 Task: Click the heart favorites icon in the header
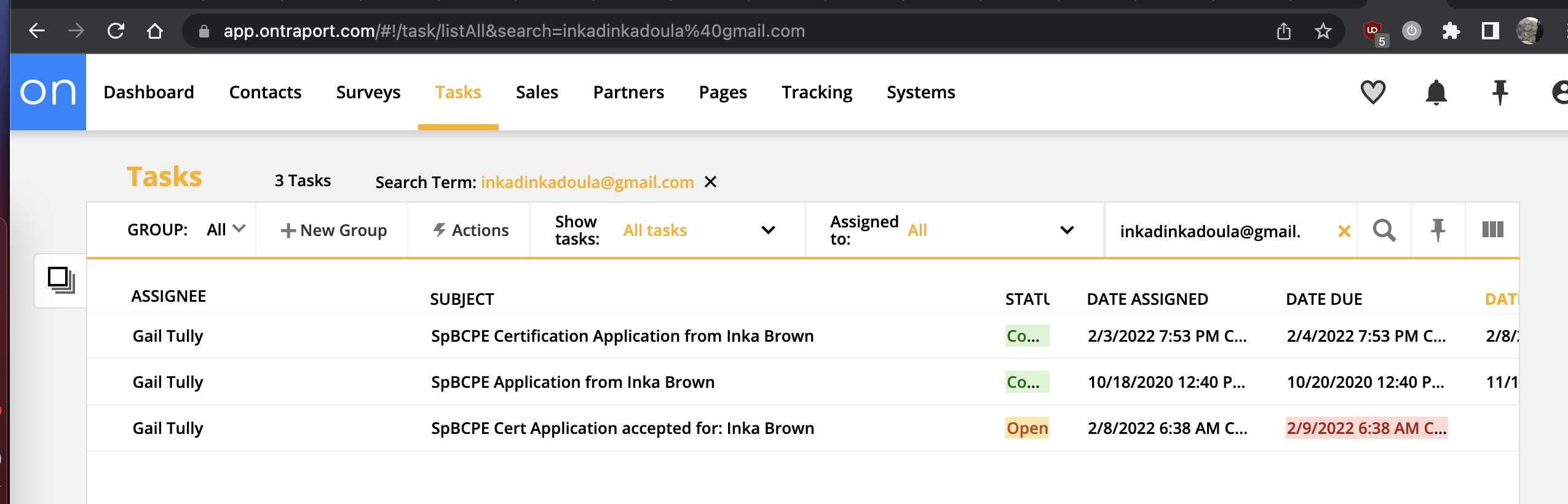click(1373, 92)
